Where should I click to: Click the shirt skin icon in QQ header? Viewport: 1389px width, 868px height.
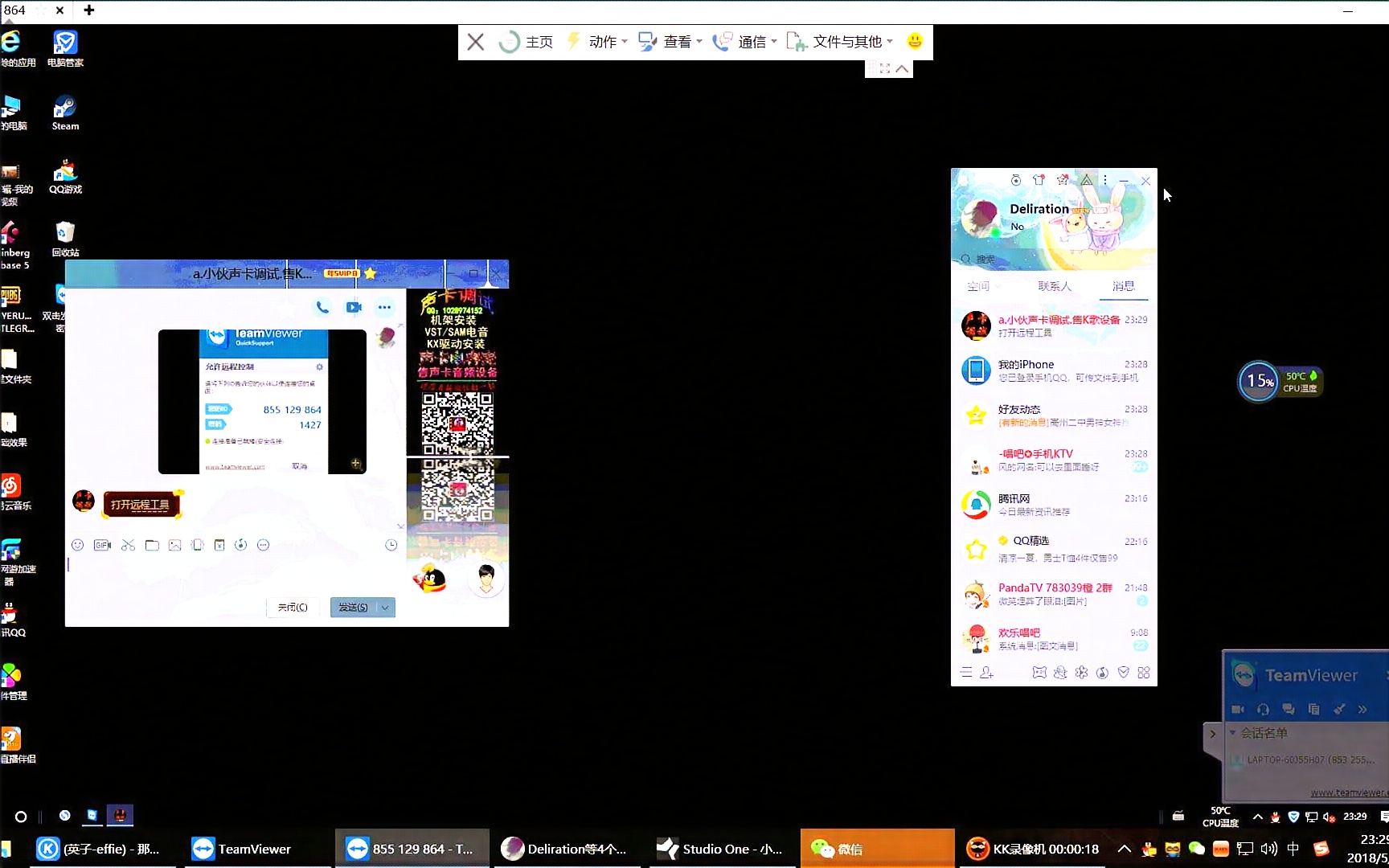(x=1039, y=180)
